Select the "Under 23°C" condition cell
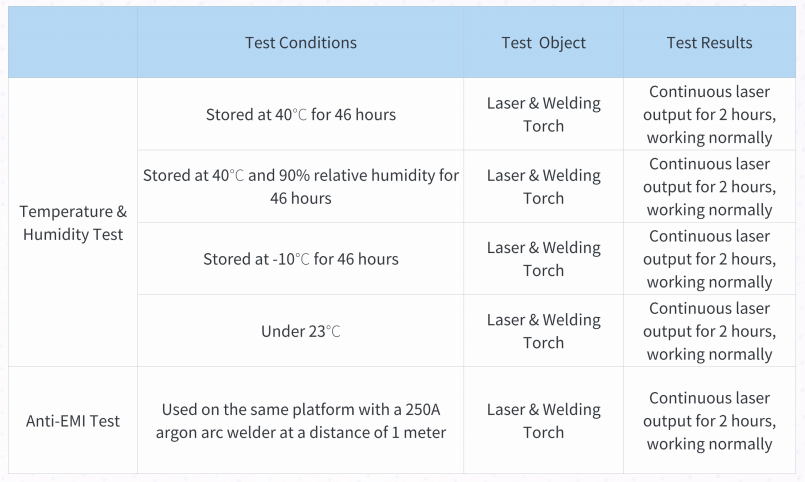Screen dimensions: 805x482 coord(300,331)
